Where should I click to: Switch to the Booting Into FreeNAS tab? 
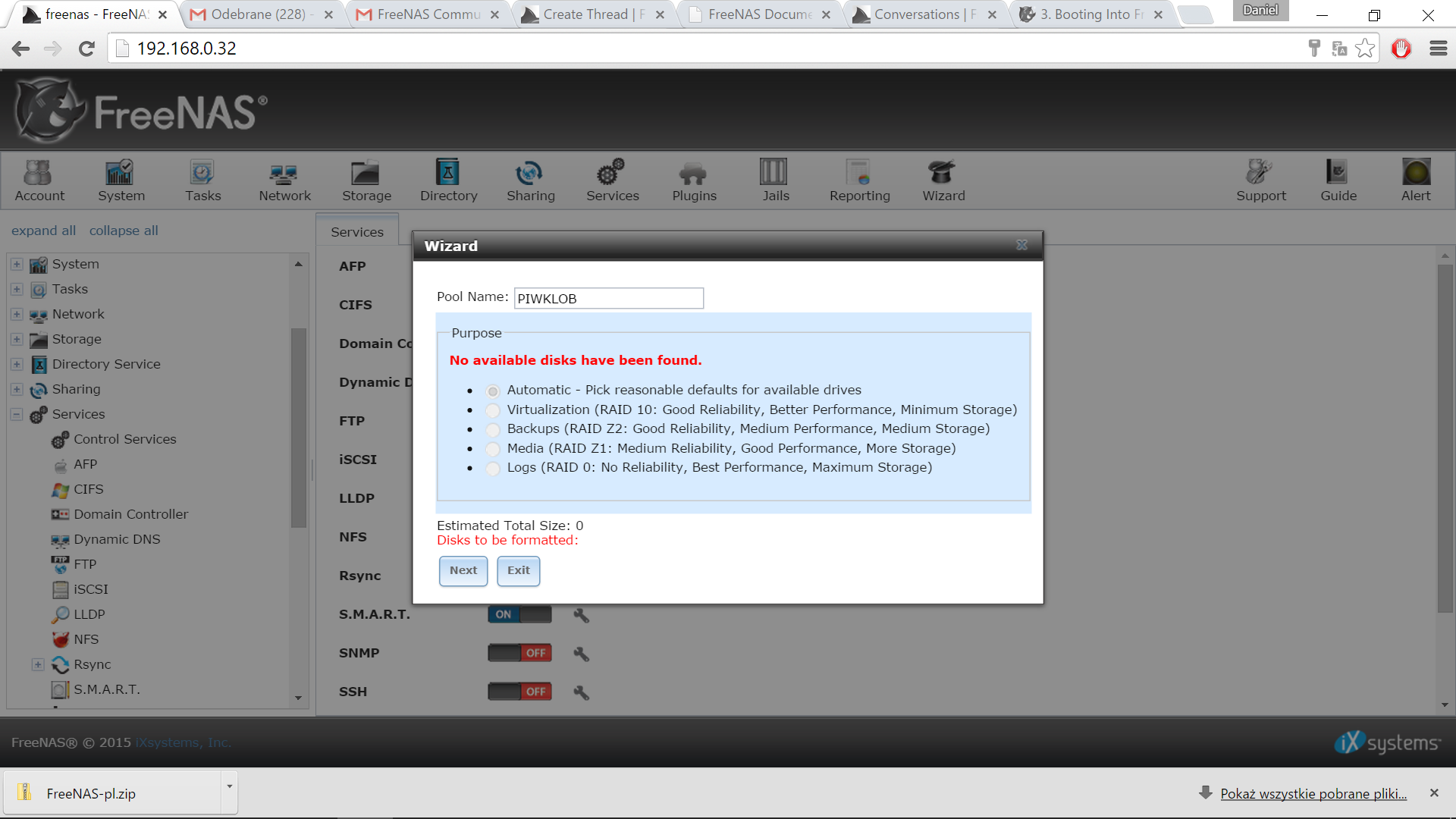[1093, 14]
